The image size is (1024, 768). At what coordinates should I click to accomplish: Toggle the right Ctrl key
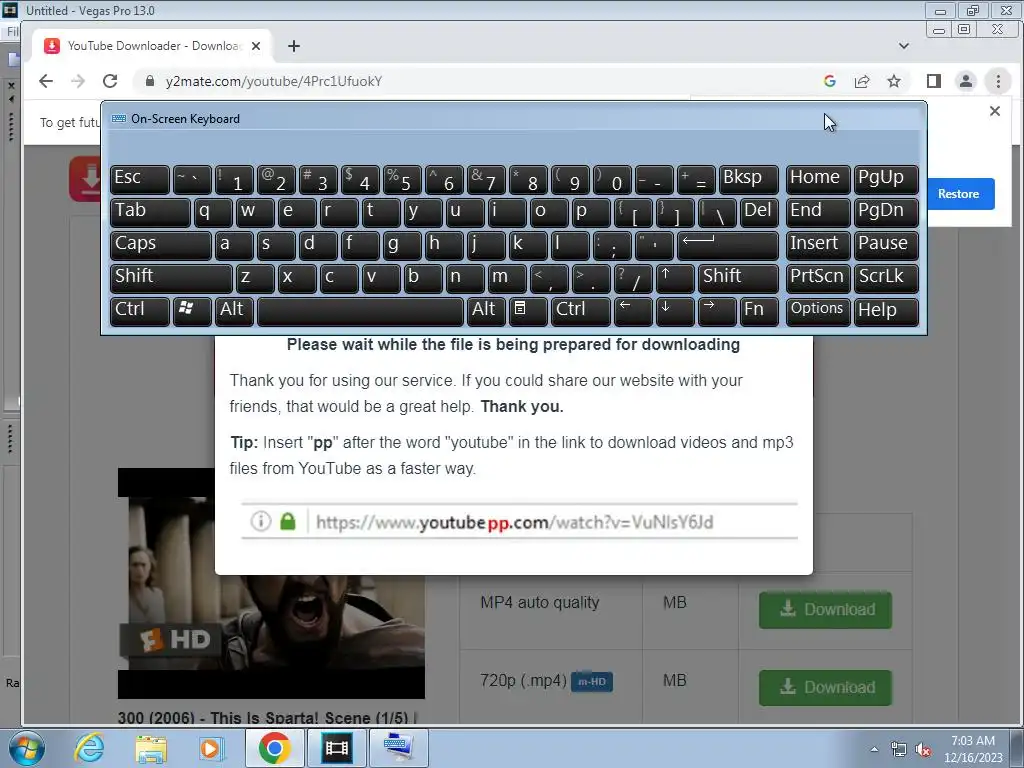tap(581, 311)
